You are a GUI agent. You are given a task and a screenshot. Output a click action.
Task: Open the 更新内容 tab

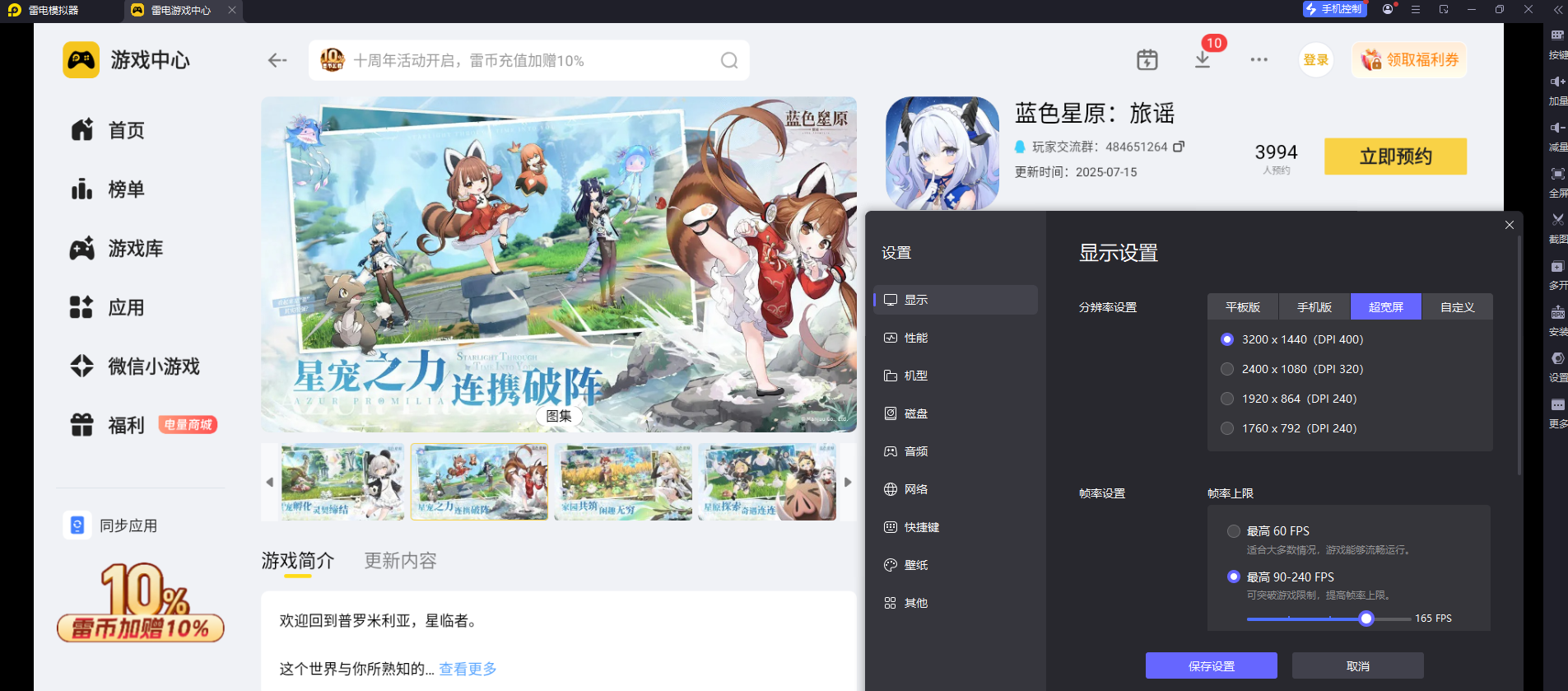click(x=401, y=561)
